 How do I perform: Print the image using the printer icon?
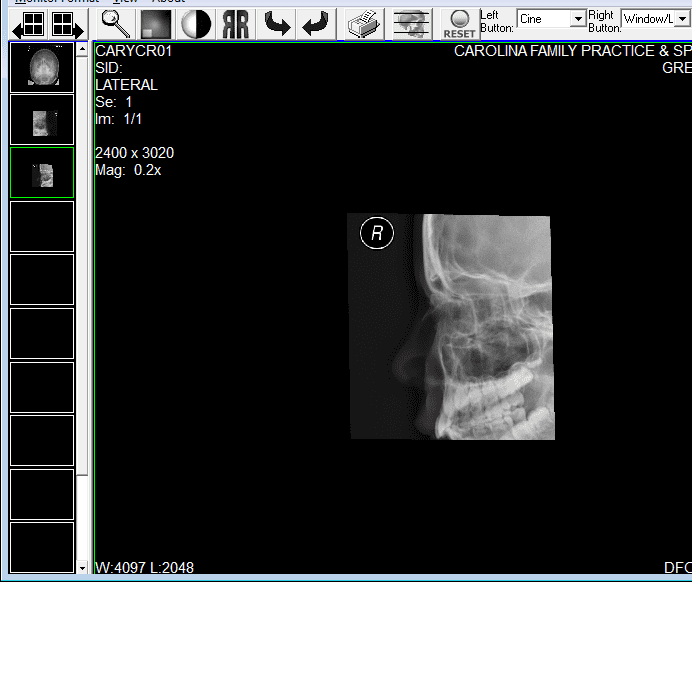[362, 24]
